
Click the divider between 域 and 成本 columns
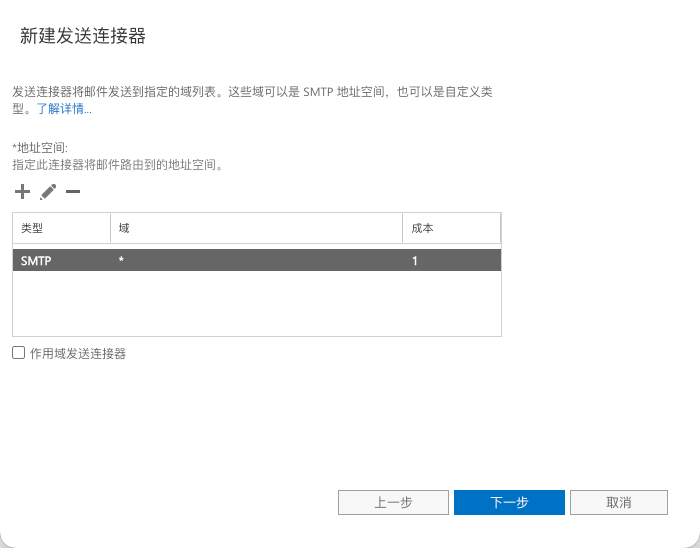(403, 228)
